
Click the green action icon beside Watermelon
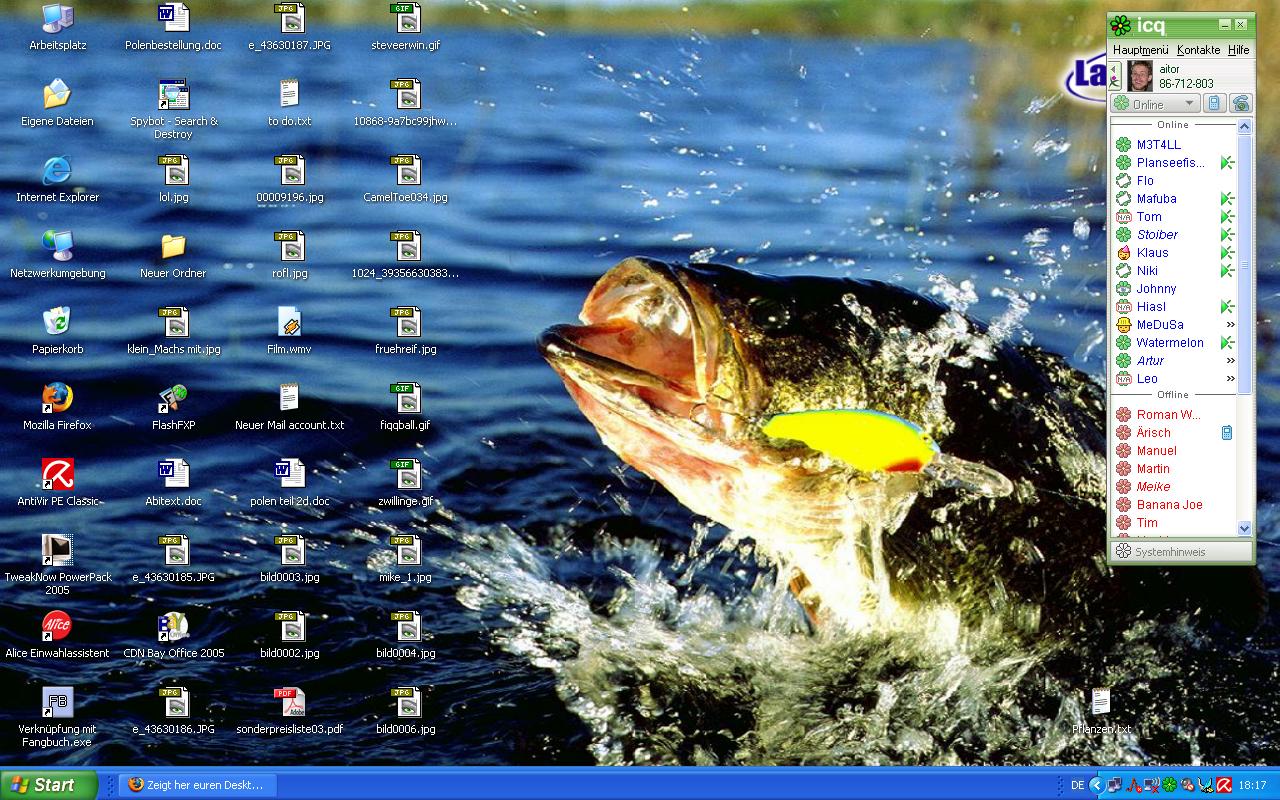coord(1227,343)
